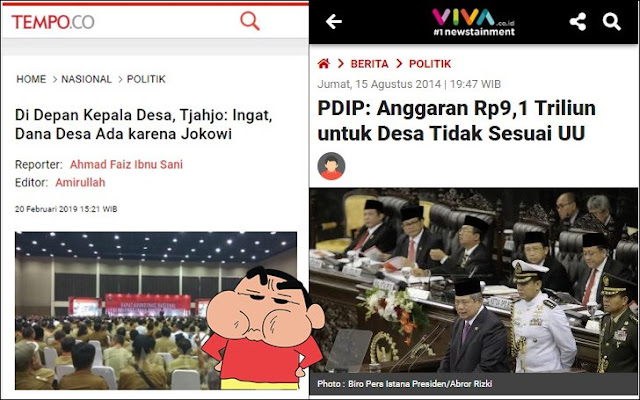Open the Tempo meeting hall photo
Image resolution: width=640 pixels, height=400 pixels.
pyautogui.click(x=156, y=311)
